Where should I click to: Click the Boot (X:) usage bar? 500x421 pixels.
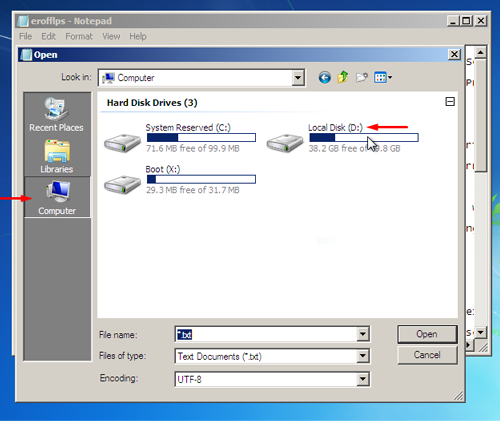201,179
